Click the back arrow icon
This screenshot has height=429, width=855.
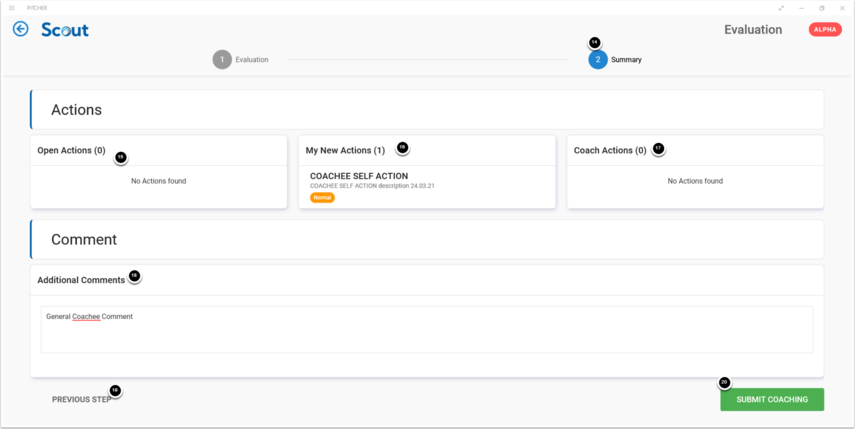pyautogui.click(x=20, y=29)
